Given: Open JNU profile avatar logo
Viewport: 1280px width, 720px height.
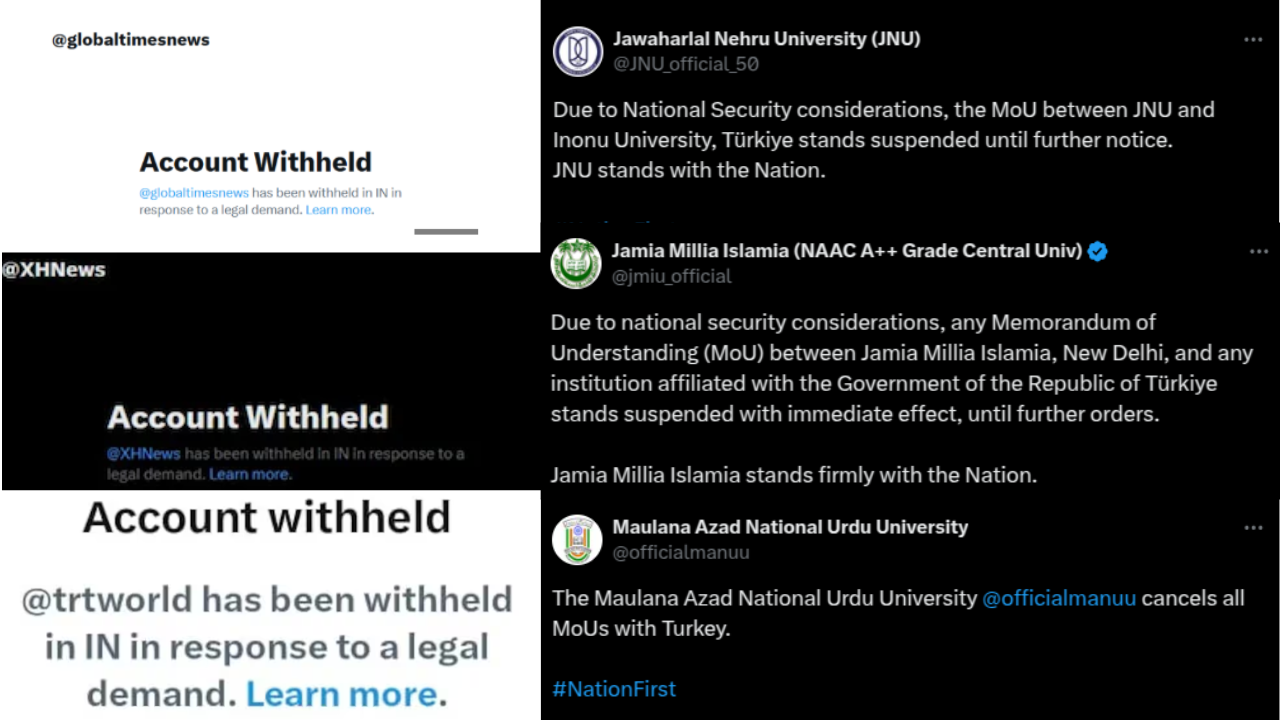Looking at the screenshot, I should [x=578, y=51].
